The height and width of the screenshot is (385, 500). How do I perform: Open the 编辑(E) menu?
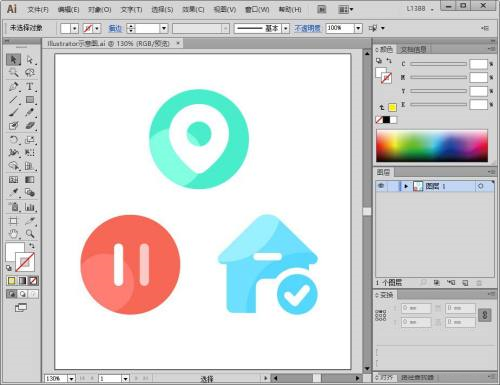[68, 10]
